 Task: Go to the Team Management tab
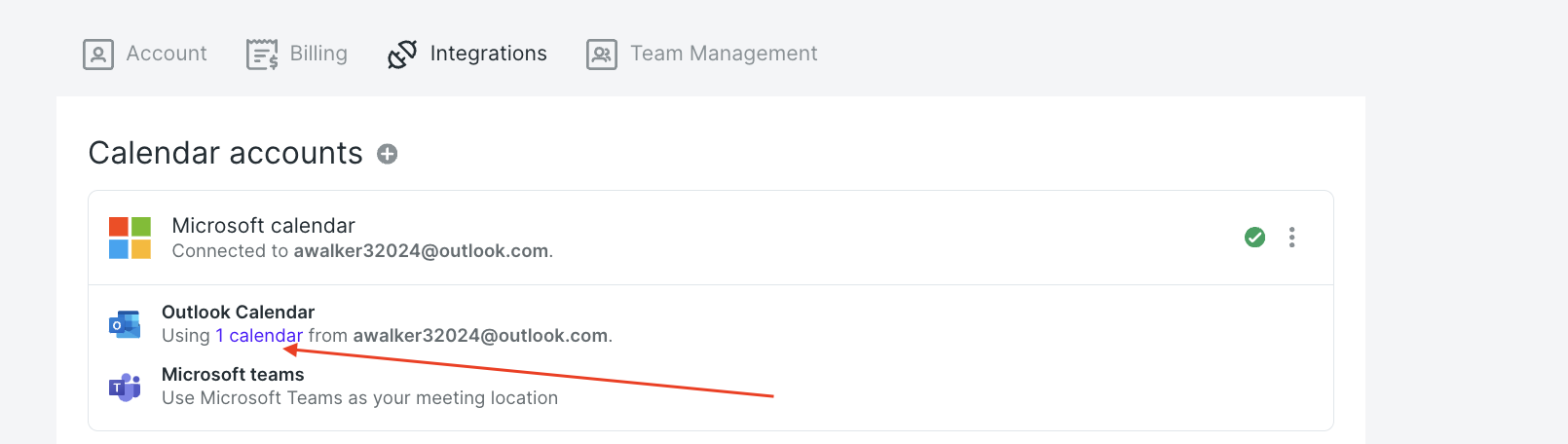tap(702, 55)
